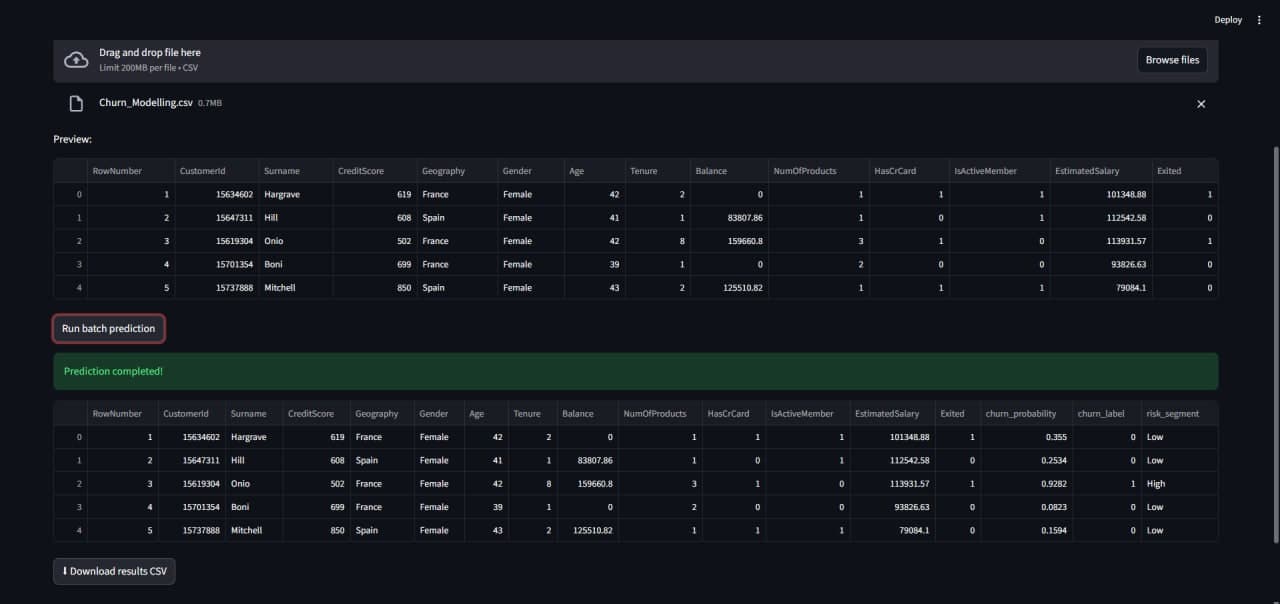Viewport: 1280px width, 604px height.
Task: Open the three-dot Streamlit options menu
Action: click(x=1259, y=19)
